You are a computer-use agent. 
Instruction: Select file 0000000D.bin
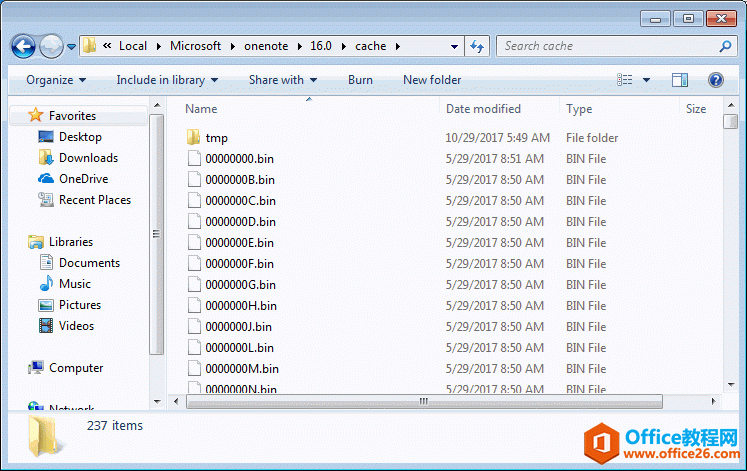click(x=240, y=221)
